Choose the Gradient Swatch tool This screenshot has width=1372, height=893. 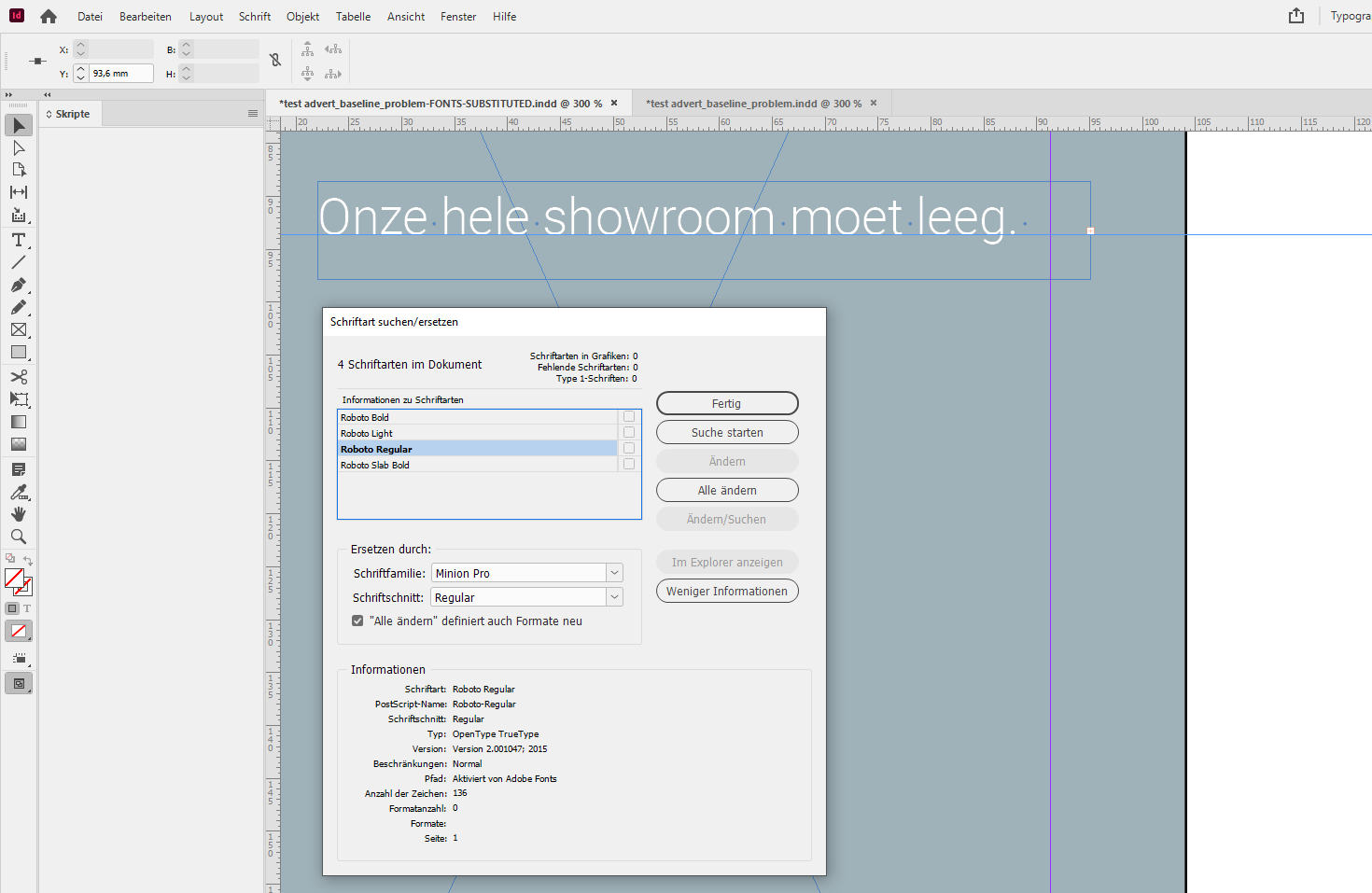pyautogui.click(x=19, y=422)
